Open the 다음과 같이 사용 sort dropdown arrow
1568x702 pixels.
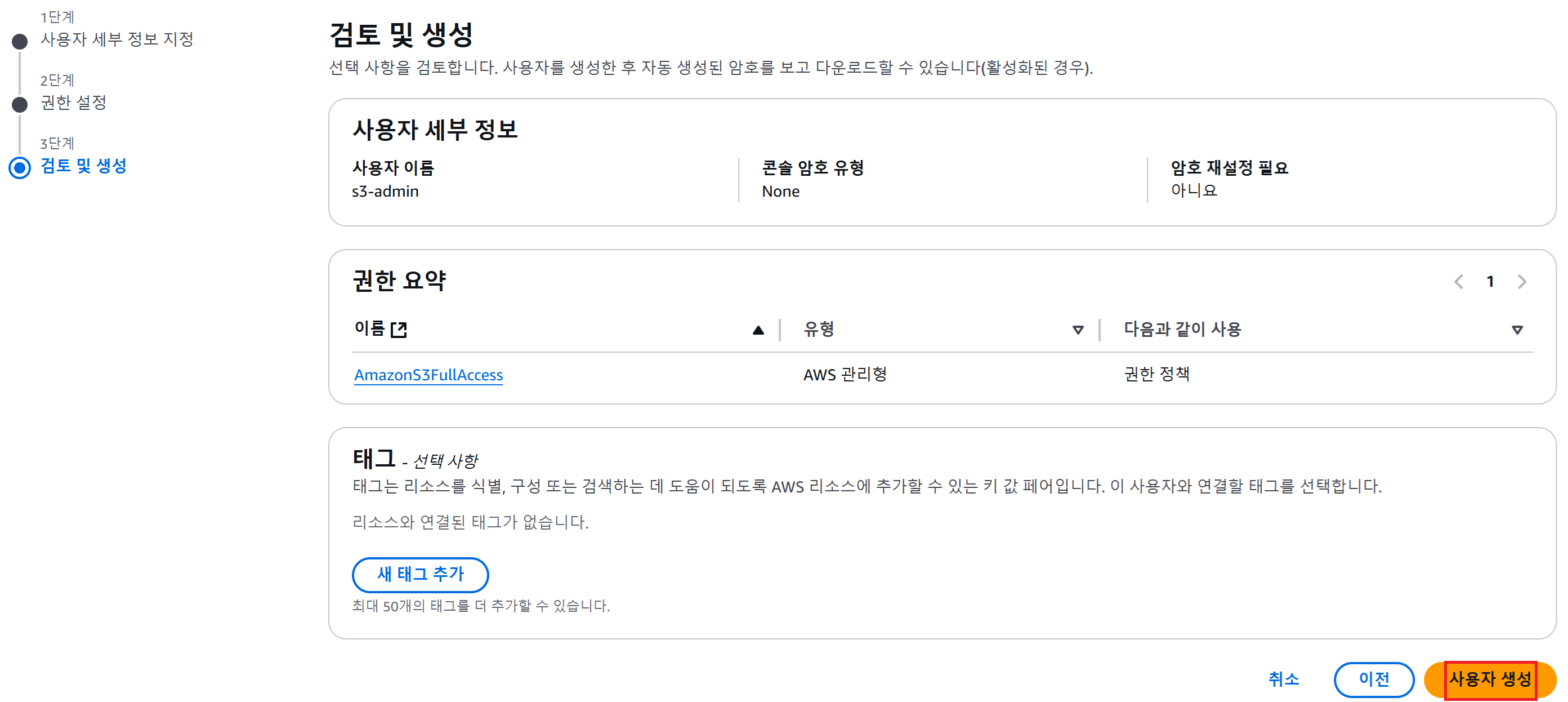[x=1517, y=330]
